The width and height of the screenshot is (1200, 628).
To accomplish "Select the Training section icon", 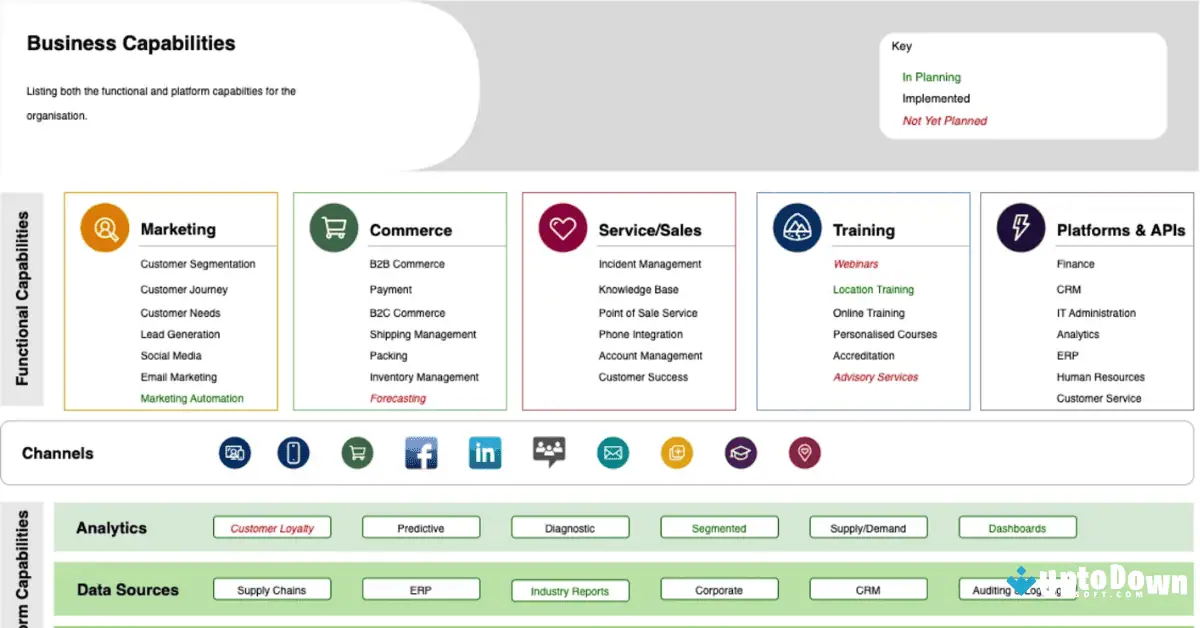I will point(797,229).
